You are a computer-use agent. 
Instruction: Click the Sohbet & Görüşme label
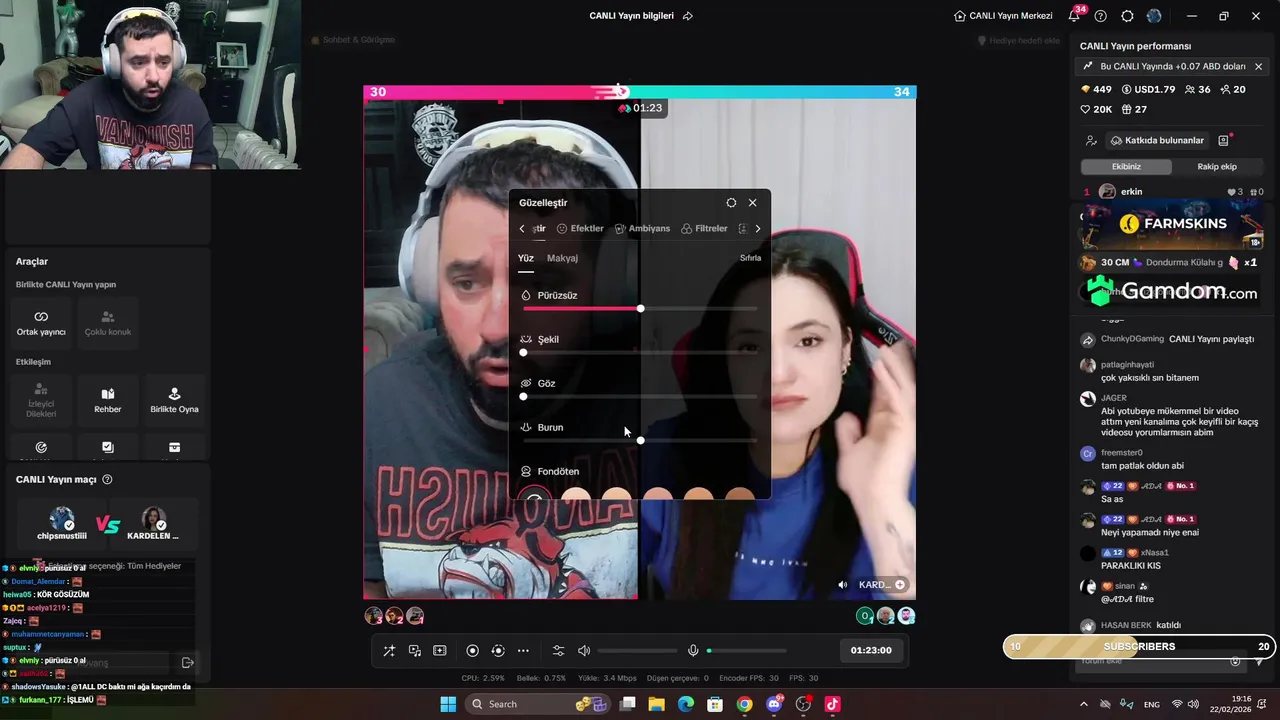[x=352, y=40]
